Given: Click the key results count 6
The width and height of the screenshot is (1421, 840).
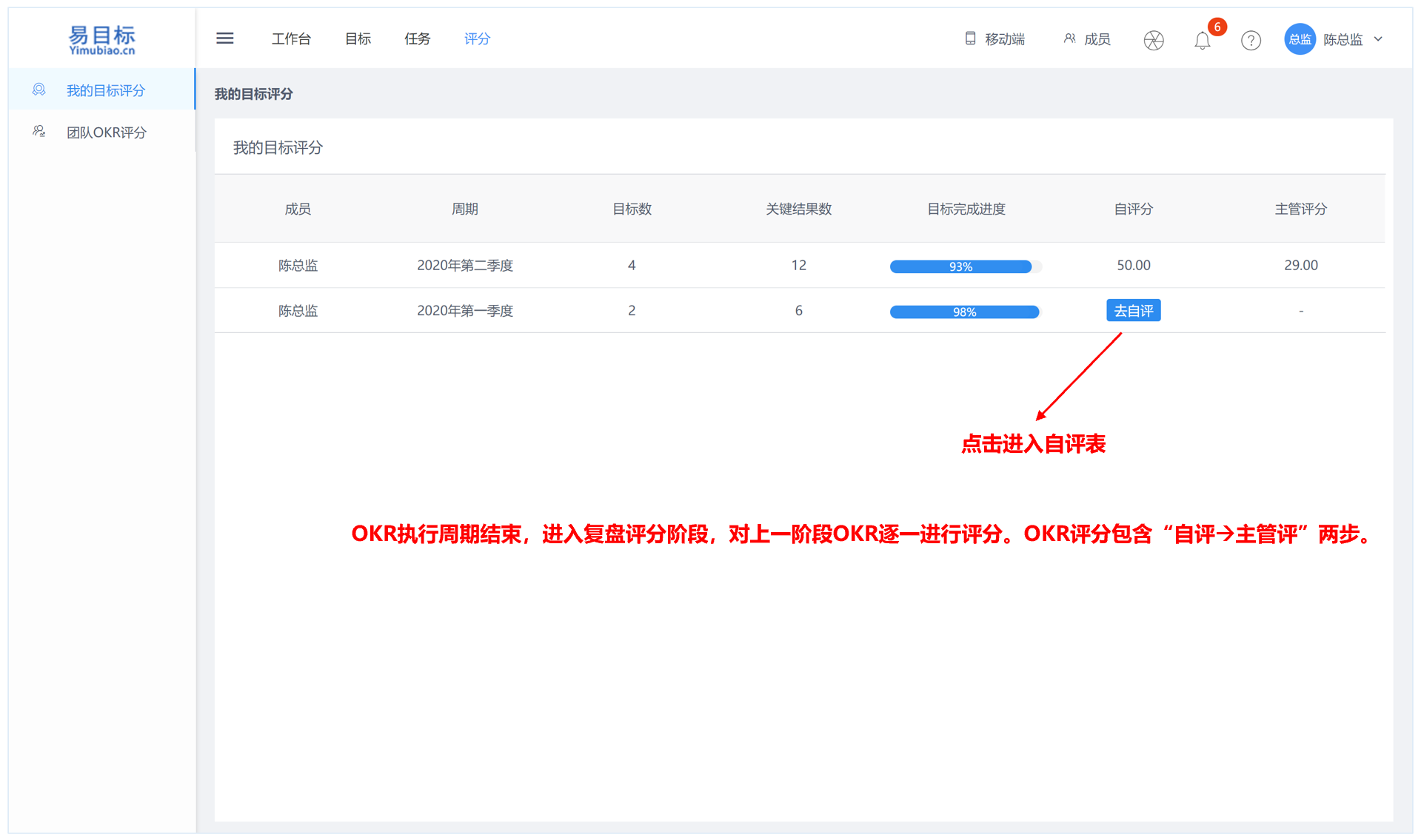Looking at the screenshot, I should click(799, 311).
